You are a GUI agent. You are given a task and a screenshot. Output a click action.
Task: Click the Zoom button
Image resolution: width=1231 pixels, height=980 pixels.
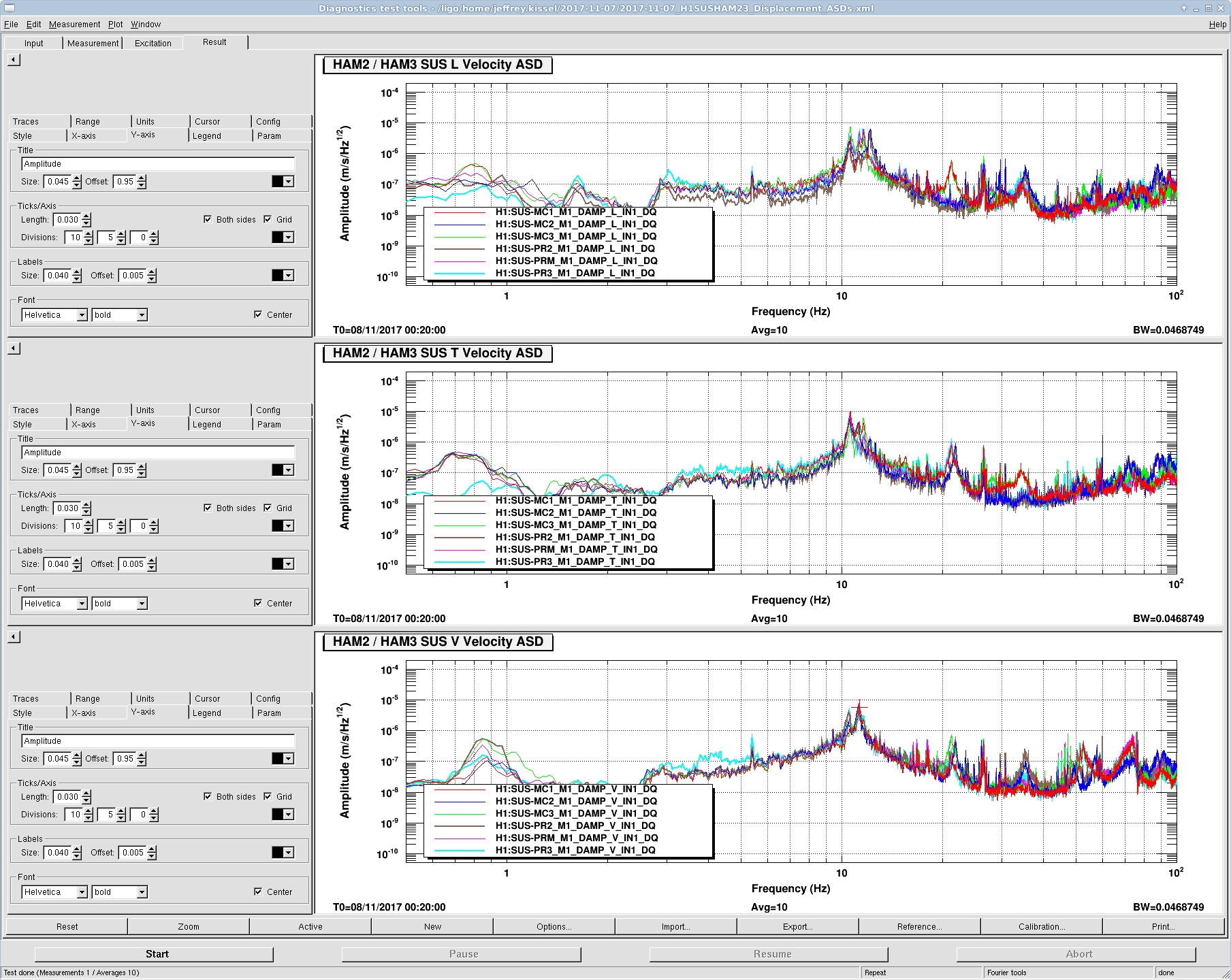click(x=189, y=927)
